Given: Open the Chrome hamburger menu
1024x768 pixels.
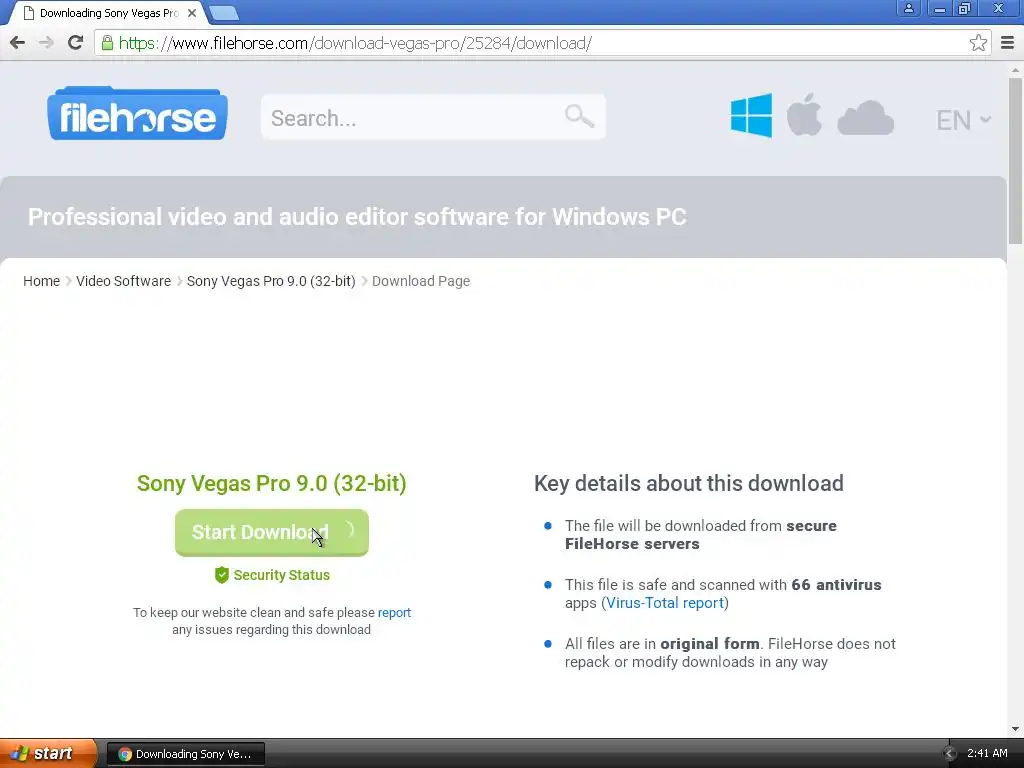Looking at the screenshot, I should (x=1007, y=43).
